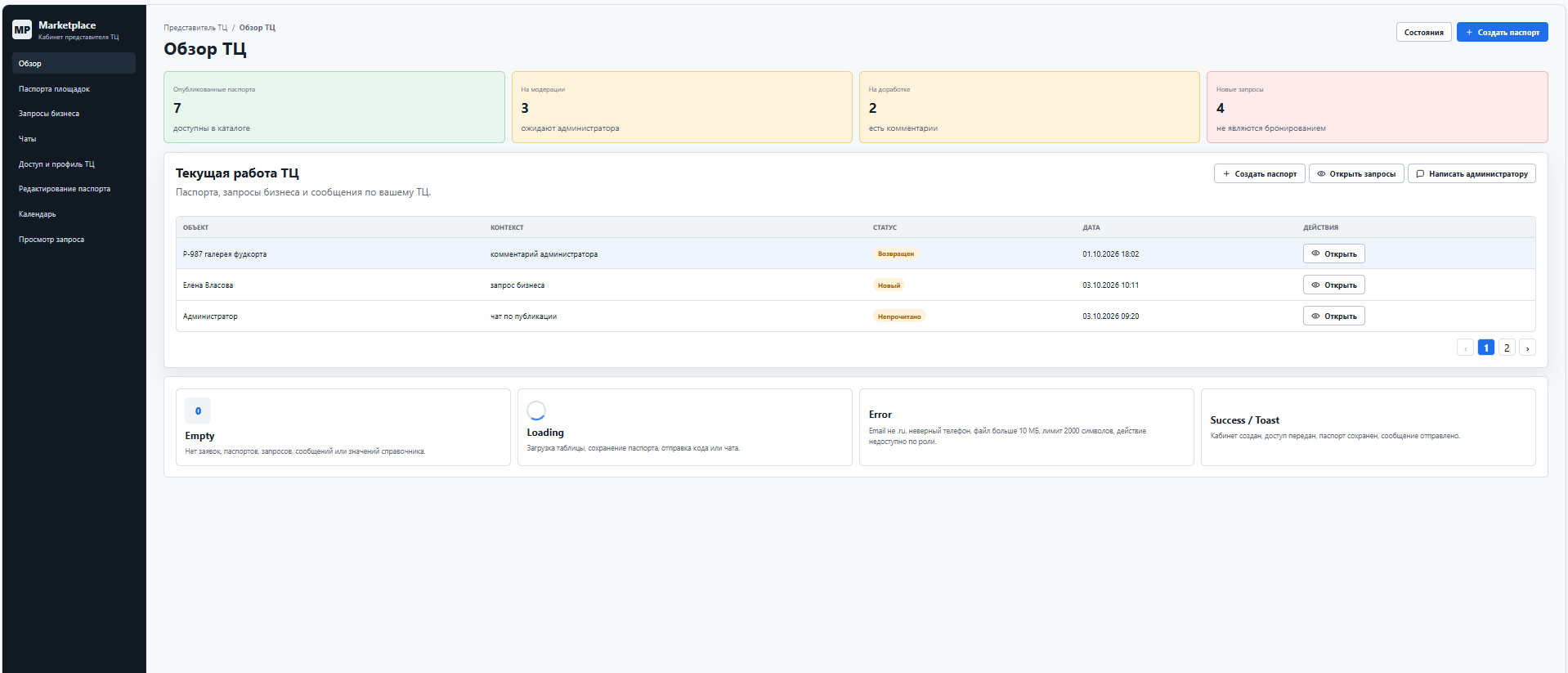Click the Открыть запросы button
This screenshot has height=673, width=1568.
[x=1356, y=173]
